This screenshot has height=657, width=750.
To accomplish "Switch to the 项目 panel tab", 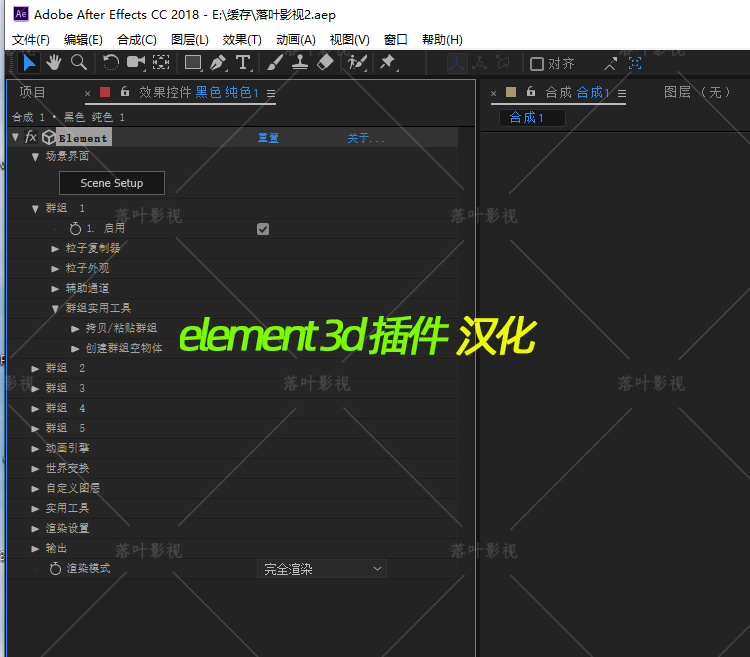I will point(33,92).
